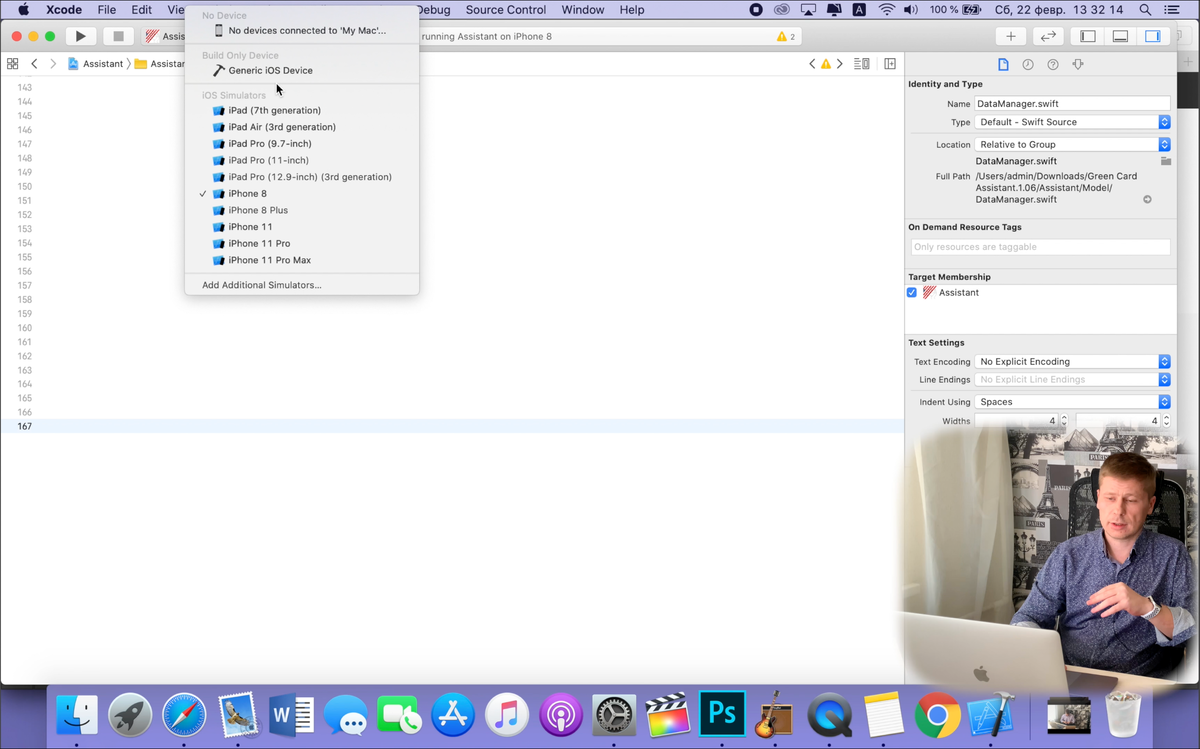Image resolution: width=1200 pixels, height=749 pixels.
Task: Toggle the Inspectors panel
Action: pyautogui.click(x=1152, y=36)
